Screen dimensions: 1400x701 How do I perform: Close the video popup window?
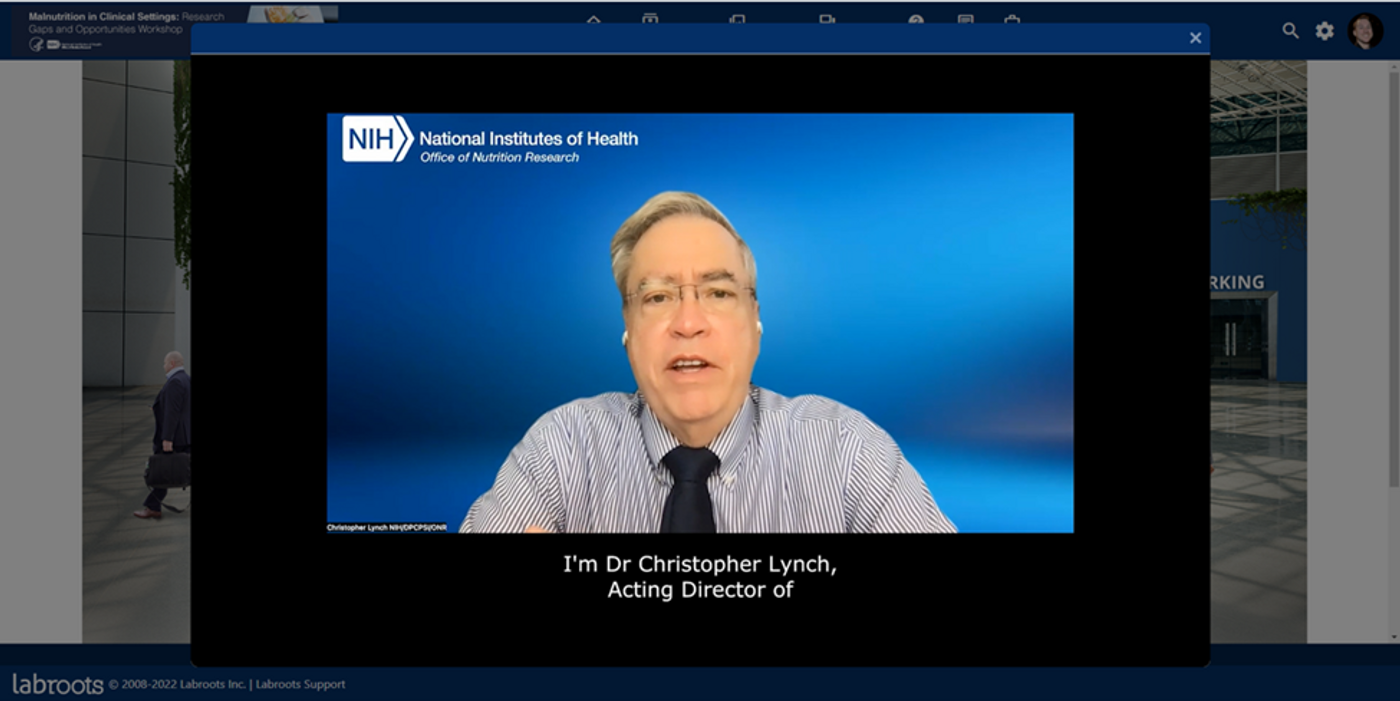click(1195, 38)
